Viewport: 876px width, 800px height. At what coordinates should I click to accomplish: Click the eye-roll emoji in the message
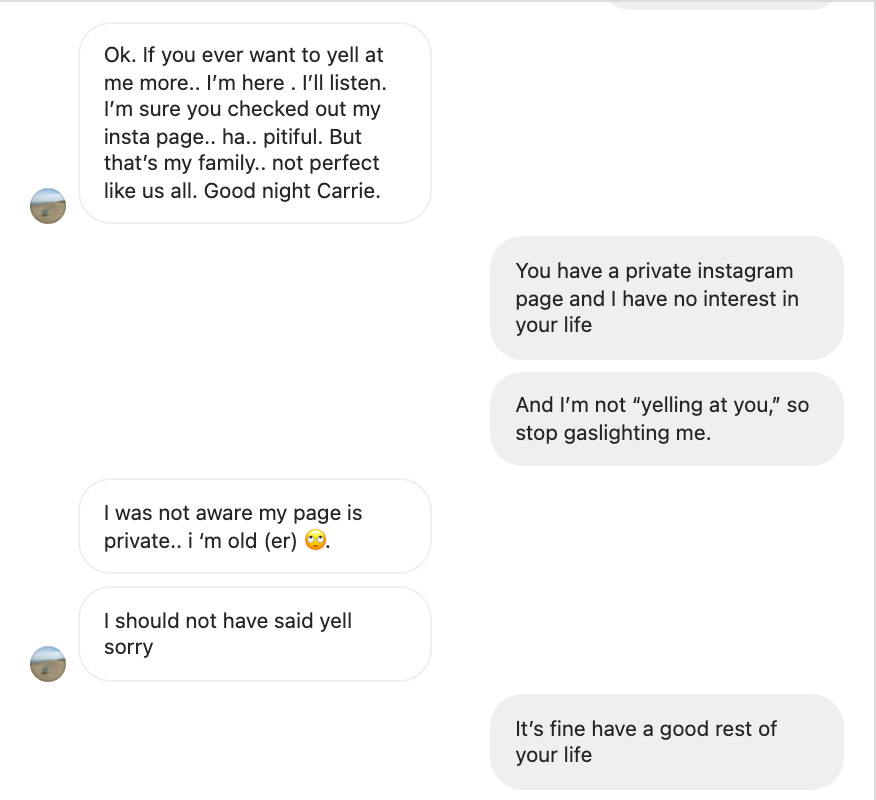tap(316, 540)
